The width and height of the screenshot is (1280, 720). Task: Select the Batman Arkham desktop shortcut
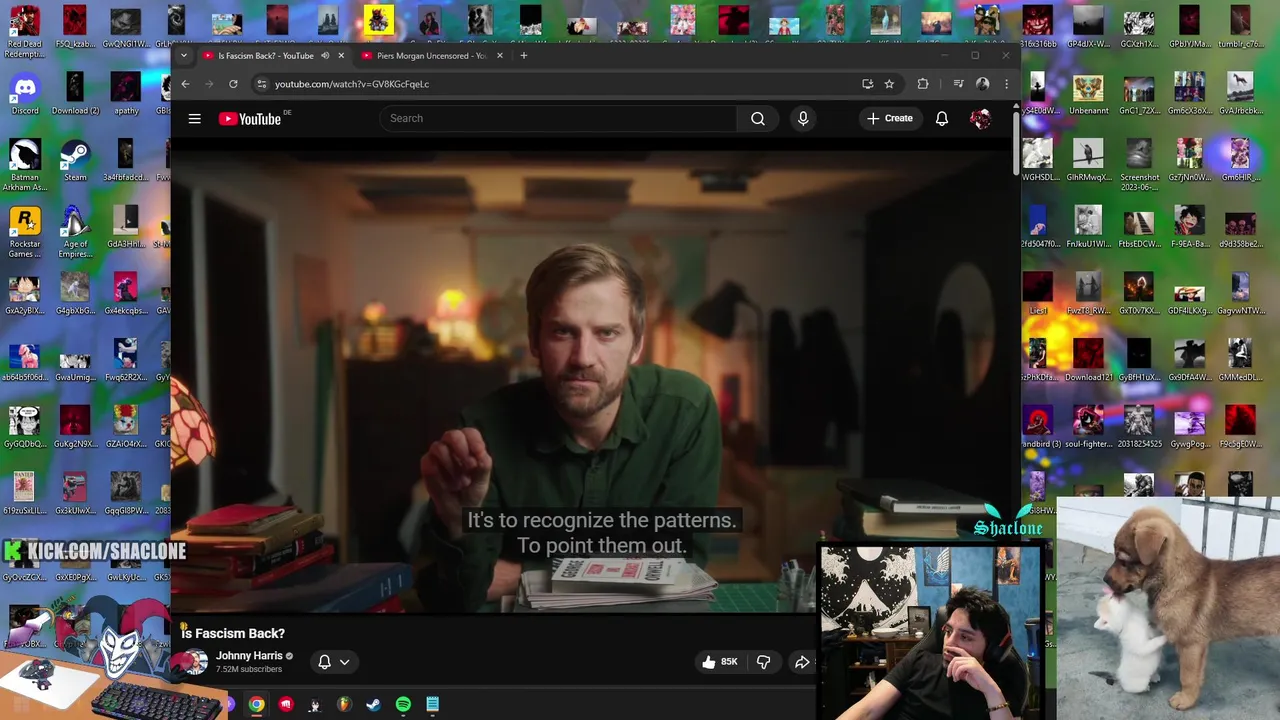coord(25,165)
